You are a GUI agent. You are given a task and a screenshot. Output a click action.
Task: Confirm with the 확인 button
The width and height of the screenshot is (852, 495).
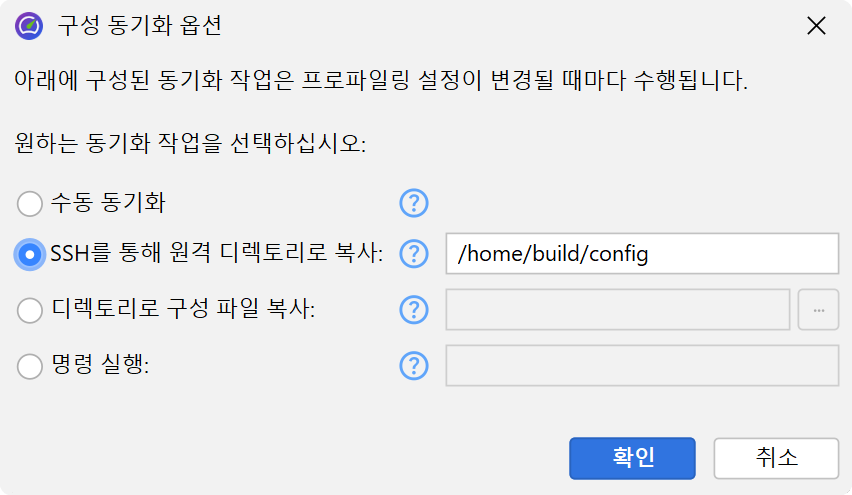click(632, 458)
